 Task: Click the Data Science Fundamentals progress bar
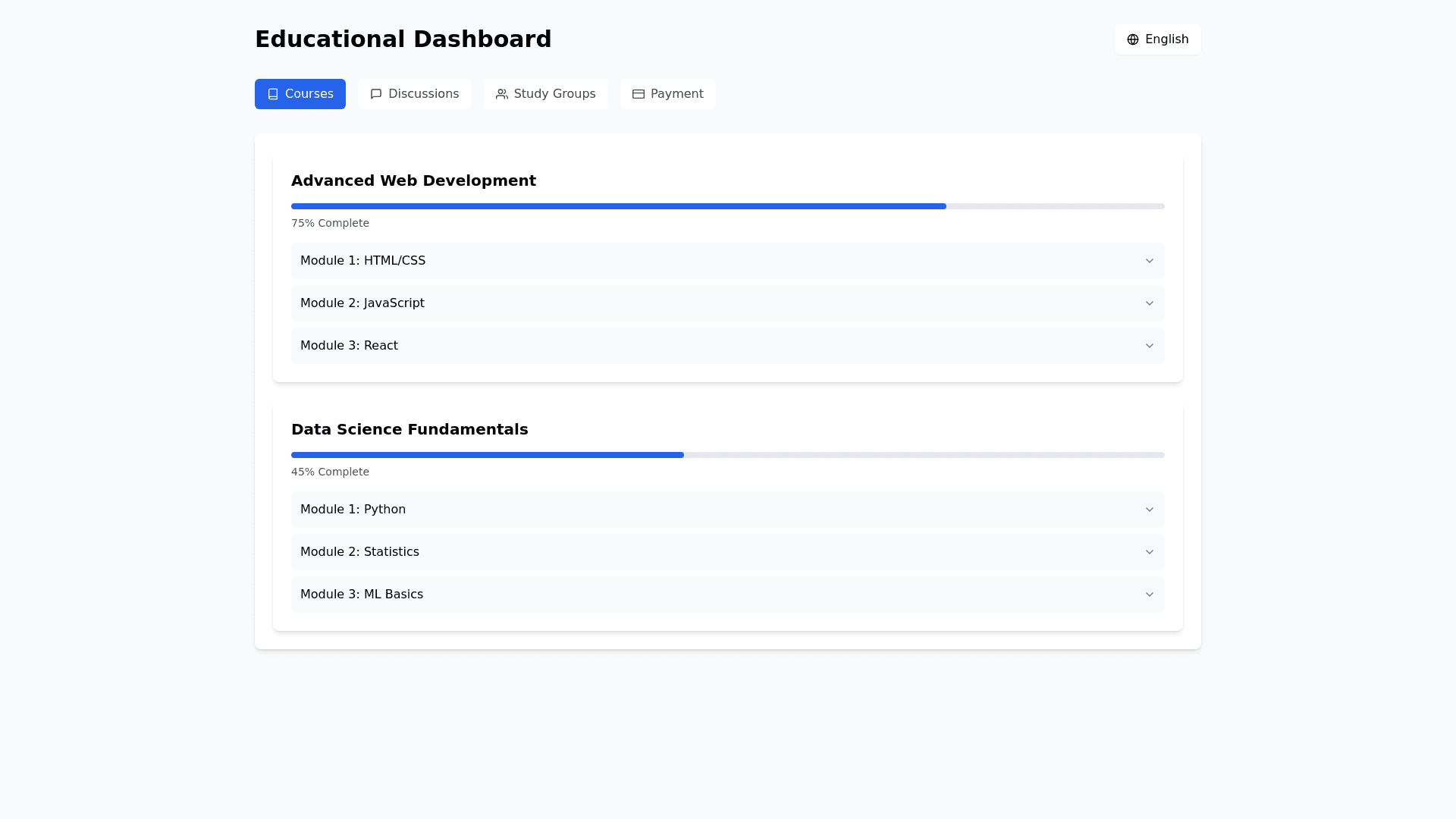(x=726, y=455)
